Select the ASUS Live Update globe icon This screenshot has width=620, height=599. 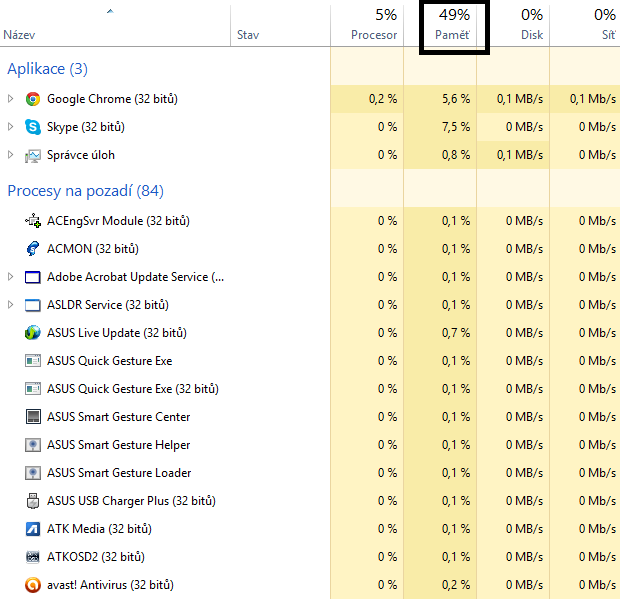(x=33, y=333)
